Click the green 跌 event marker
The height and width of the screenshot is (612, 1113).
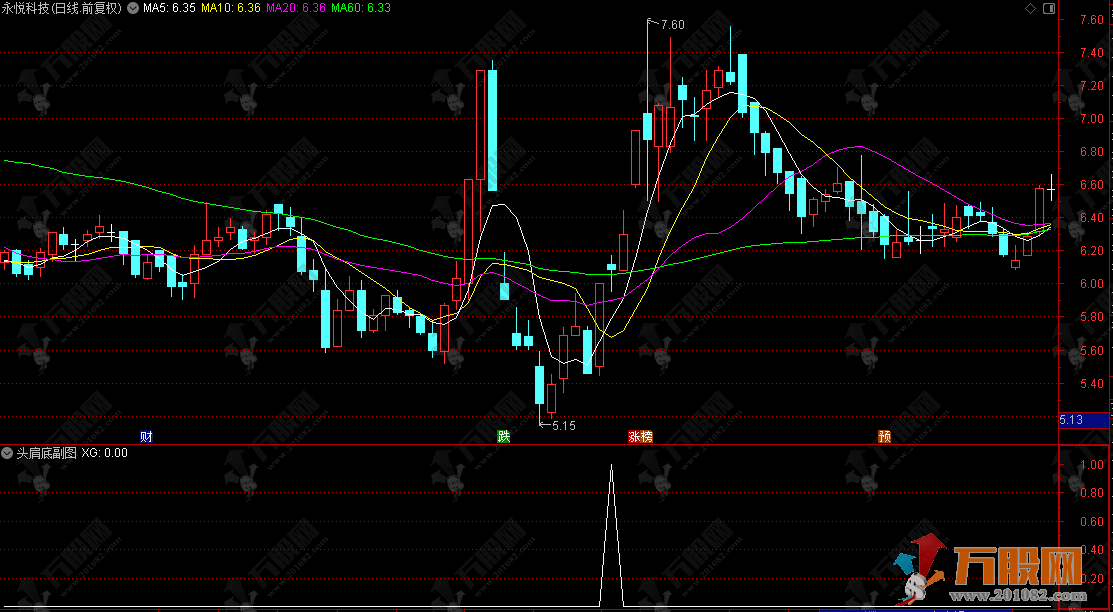pyautogui.click(x=504, y=436)
